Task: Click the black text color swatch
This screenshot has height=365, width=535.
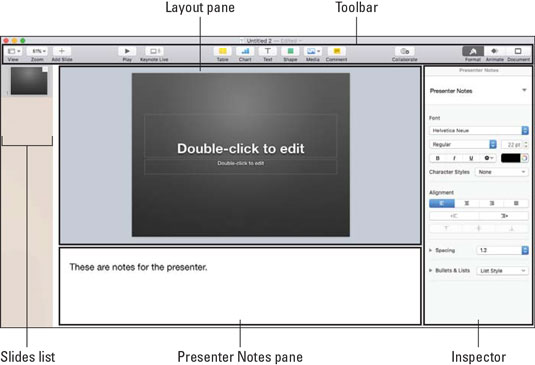Action: (510, 158)
